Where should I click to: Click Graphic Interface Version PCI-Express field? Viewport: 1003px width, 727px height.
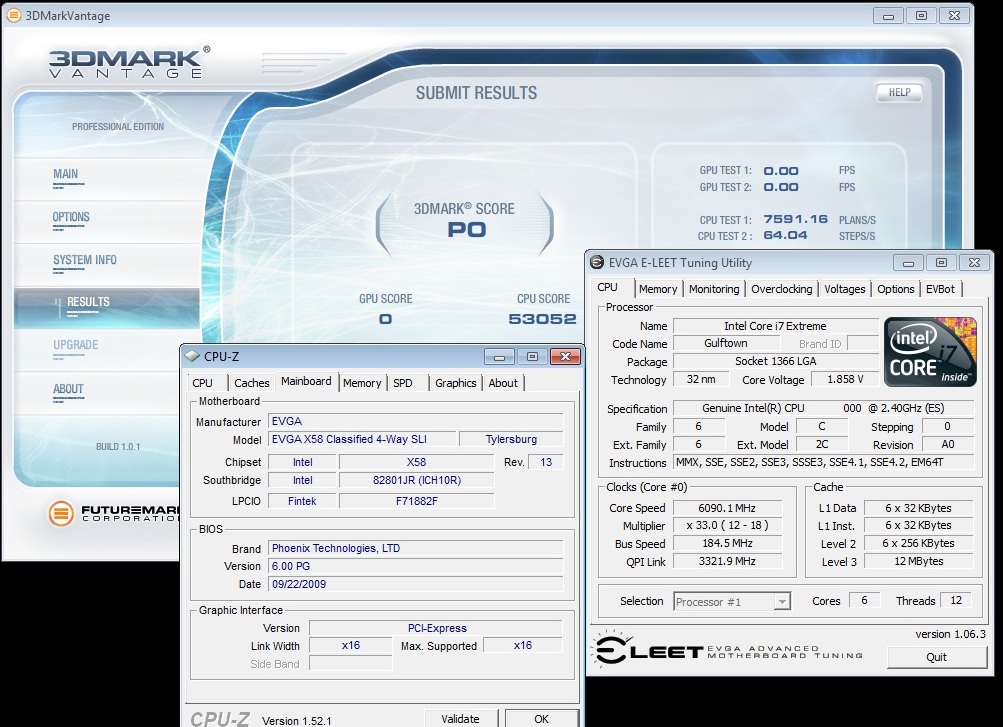(436, 628)
